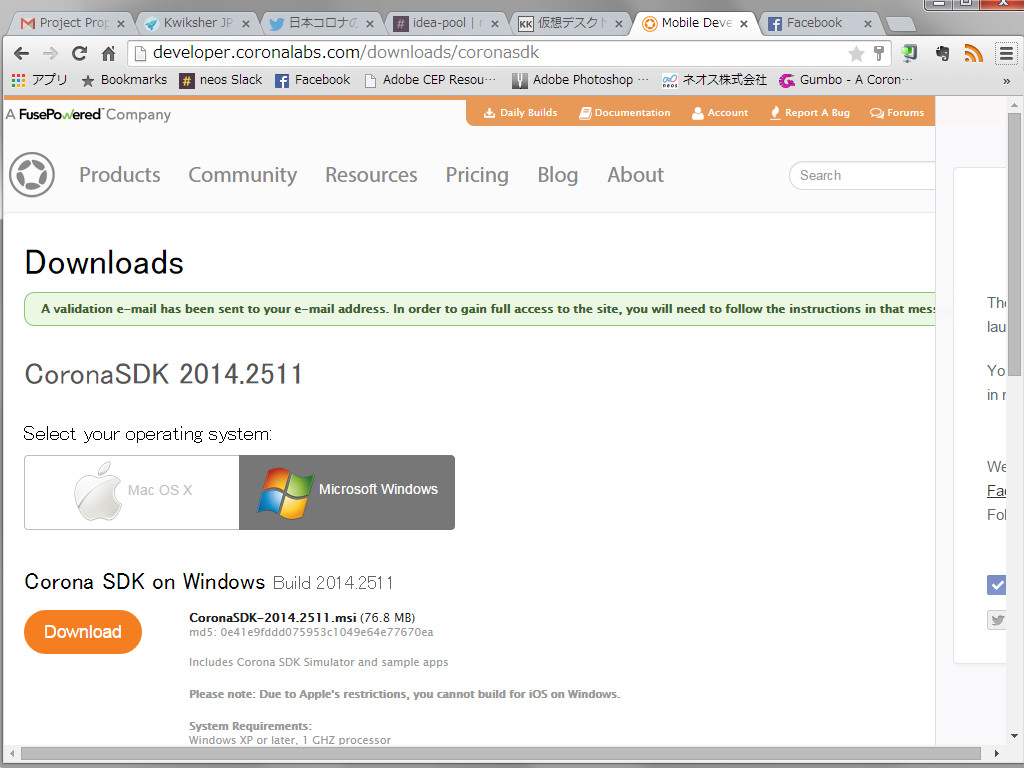Viewport: 1024px width, 768px height.
Task: Open the Resources menu
Action: click(x=371, y=175)
